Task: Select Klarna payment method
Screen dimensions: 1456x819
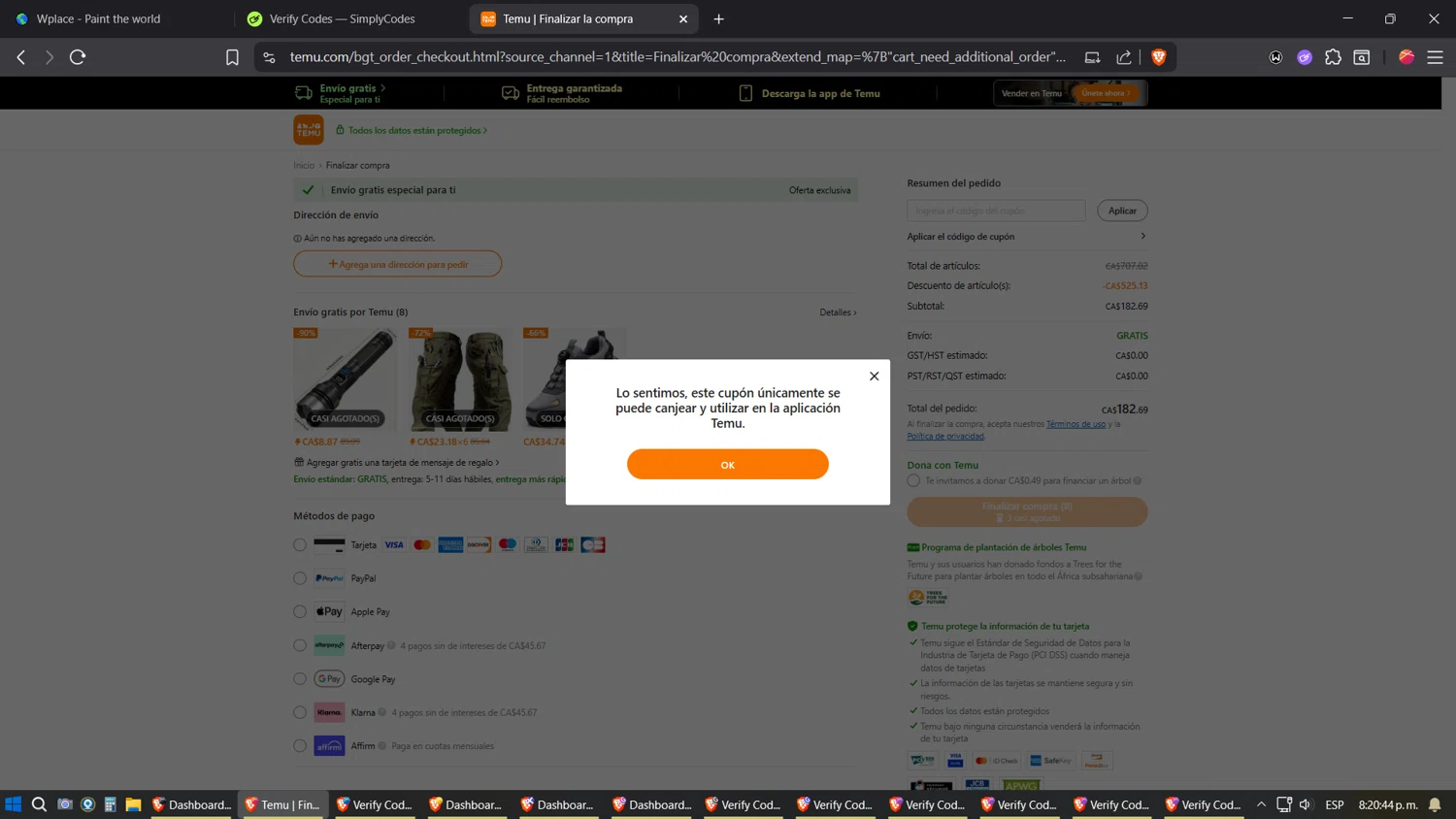Action: coord(300,712)
